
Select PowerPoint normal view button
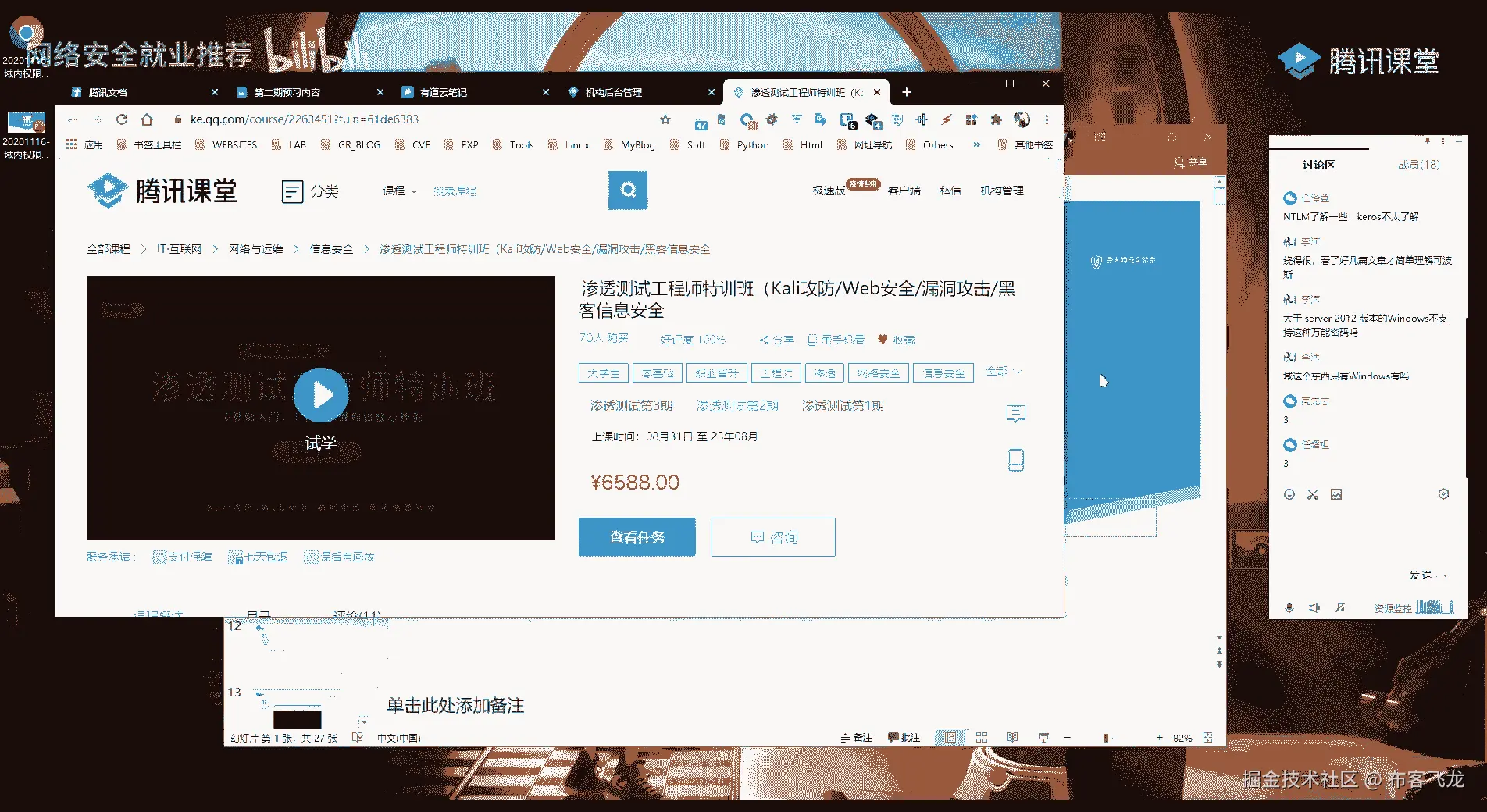point(950,737)
